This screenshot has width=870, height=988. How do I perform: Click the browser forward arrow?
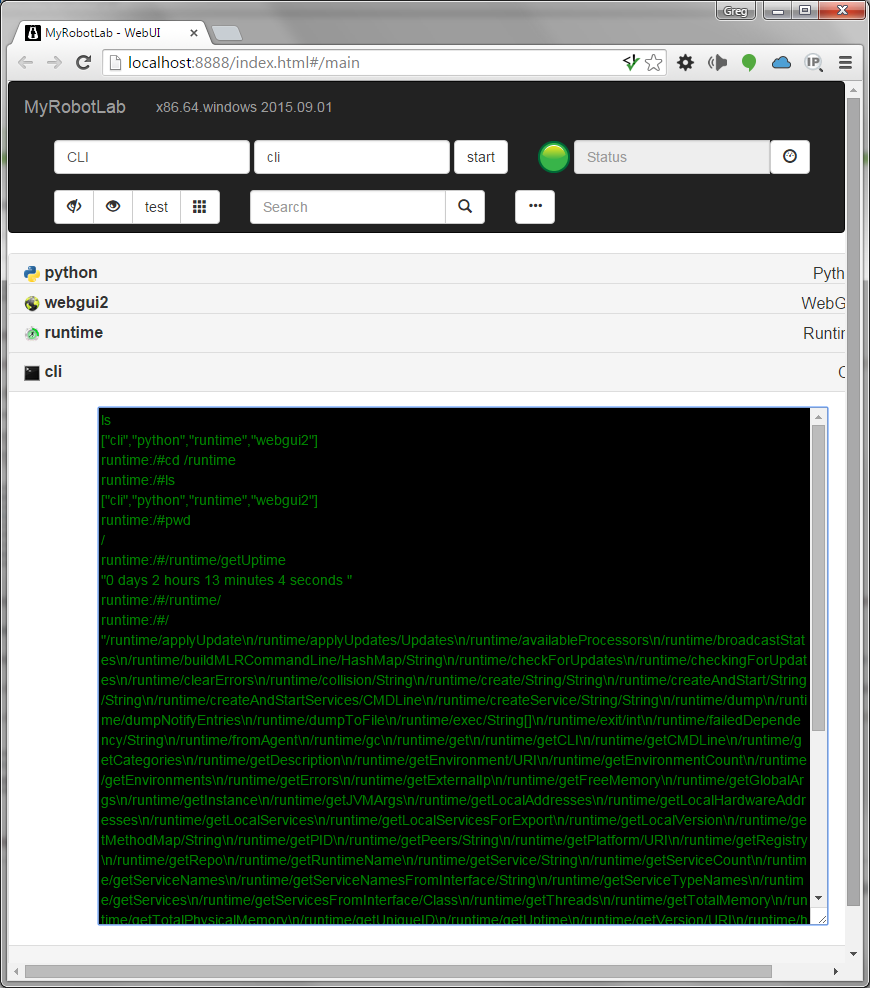click(x=55, y=62)
